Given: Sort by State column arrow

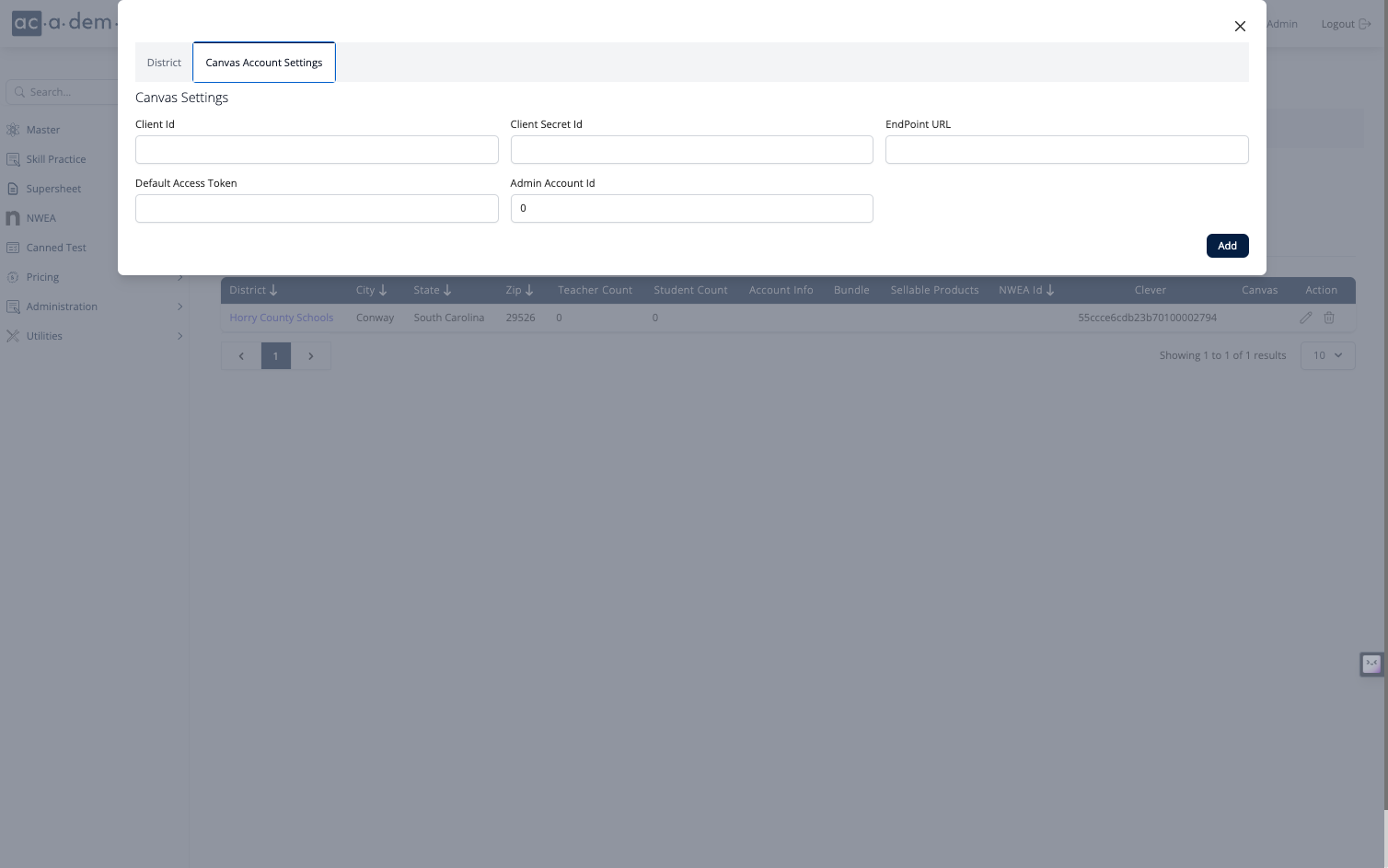Looking at the screenshot, I should pyautogui.click(x=447, y=290).
